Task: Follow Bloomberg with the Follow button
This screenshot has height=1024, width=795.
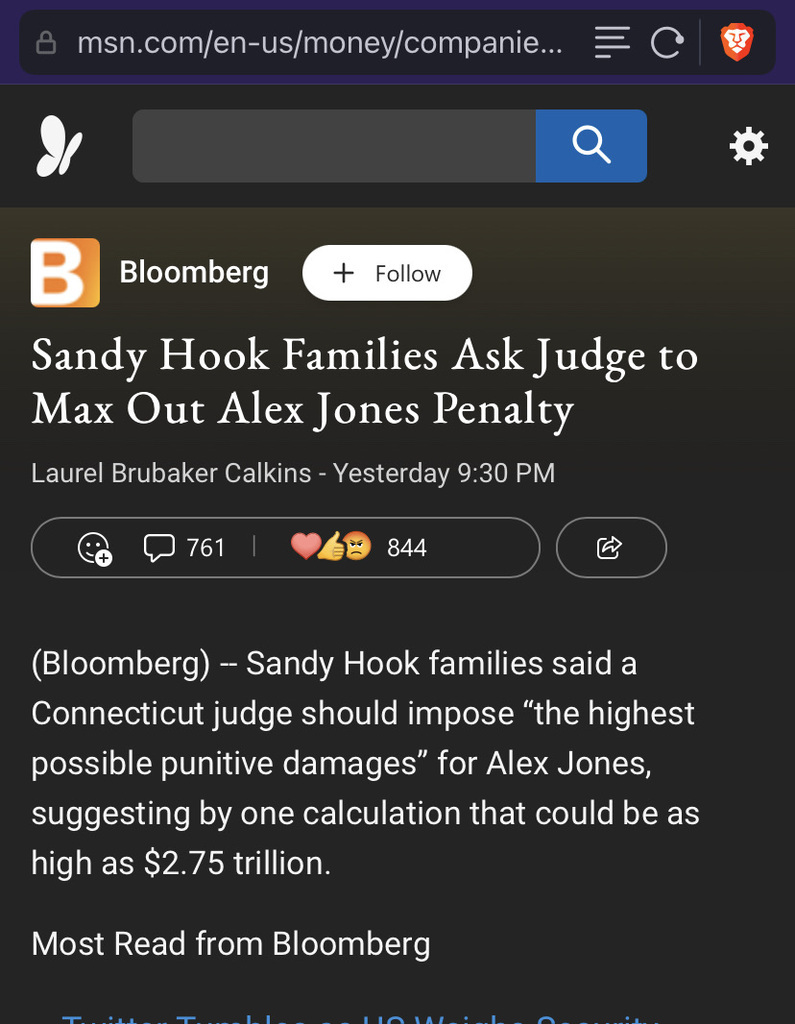Action: (x=387, y=273)
